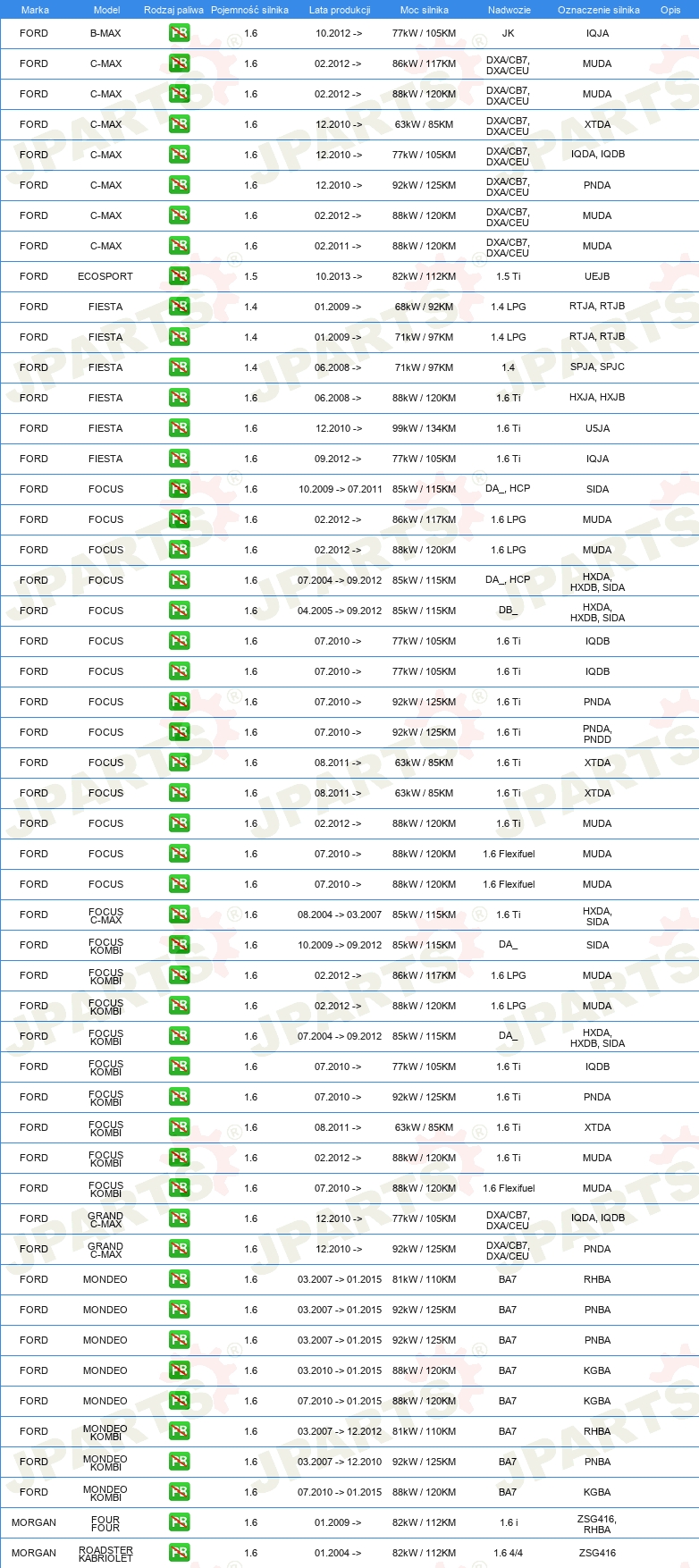The height and width of the screenshot is (1568, 699).
Task: Click the Moc silnika column header
Action: pos(425,10)
